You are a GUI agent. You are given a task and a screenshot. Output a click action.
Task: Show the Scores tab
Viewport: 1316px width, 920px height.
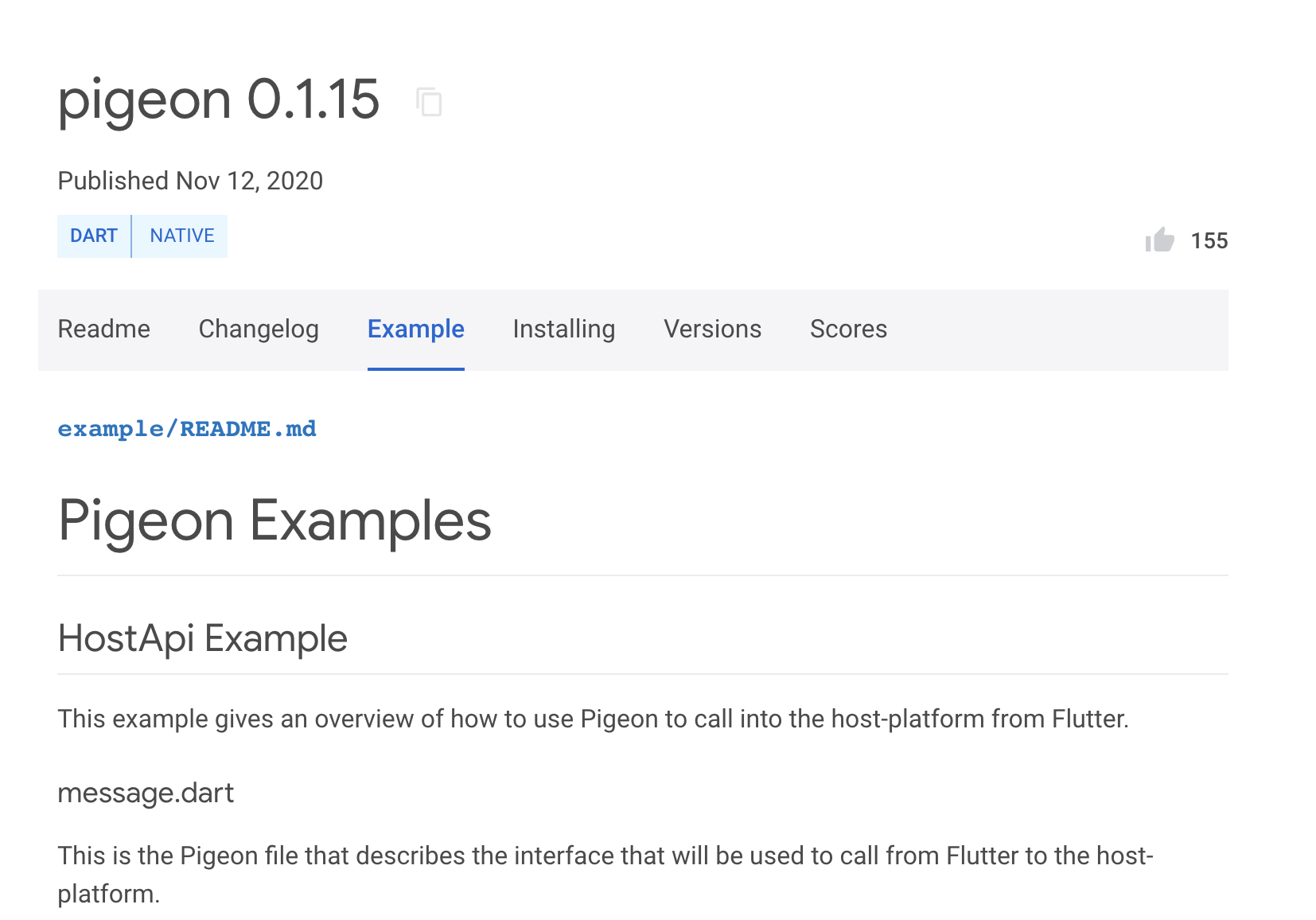849,329
